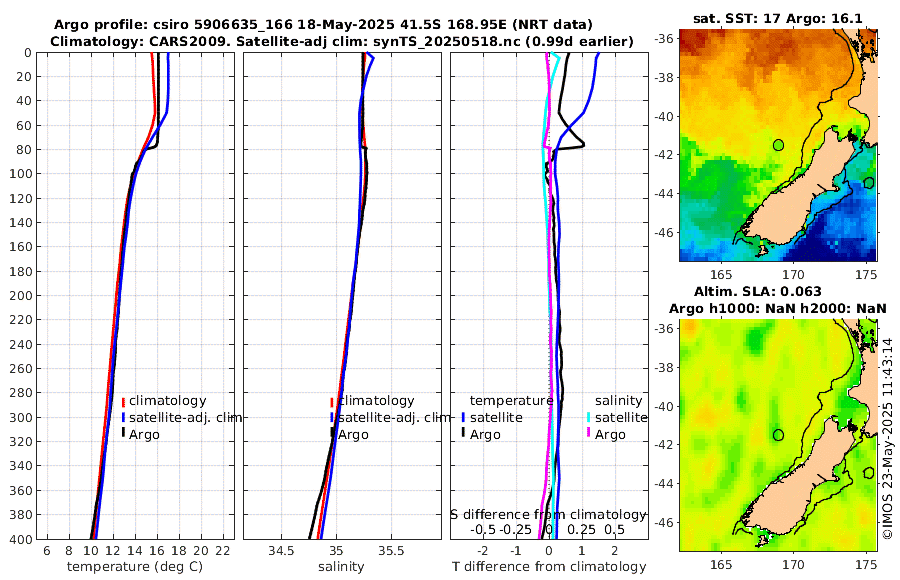Click black Argo legend marker in temperature panel
Screen dimensions: 900x580
coord(123,433)
